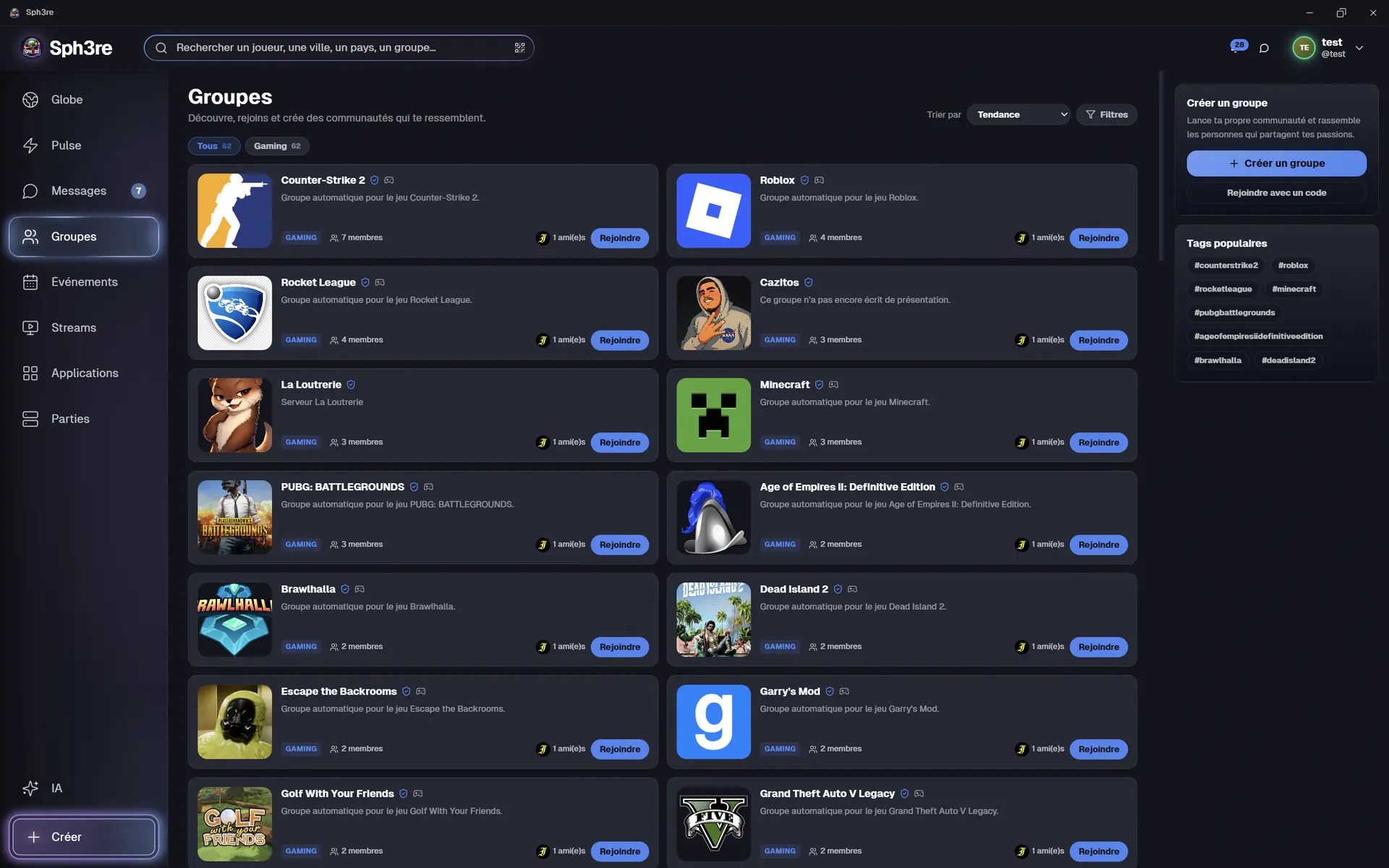Viewport: 1389px width, 868px height.
Task: Open the Streams page
Action: pyautogui.click(x=83, y=328)
